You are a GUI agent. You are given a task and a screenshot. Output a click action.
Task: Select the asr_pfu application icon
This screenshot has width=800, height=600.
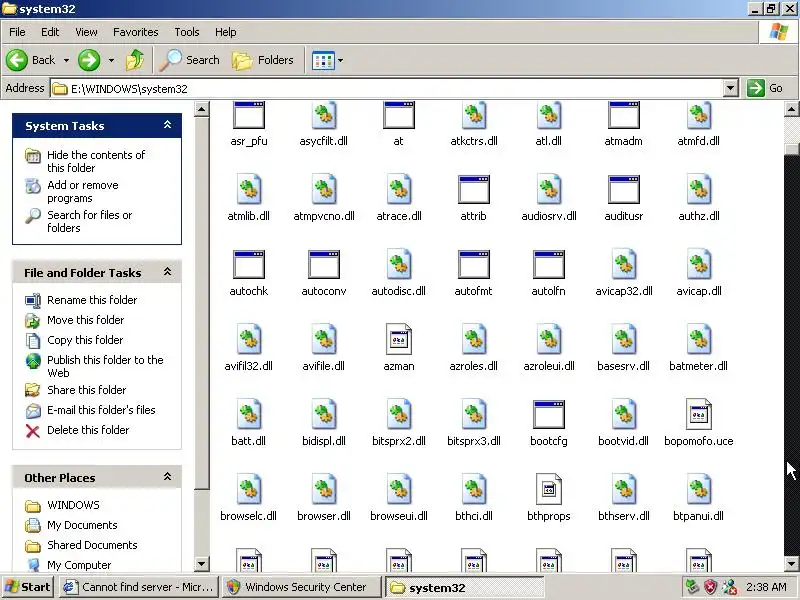(248, 114)
